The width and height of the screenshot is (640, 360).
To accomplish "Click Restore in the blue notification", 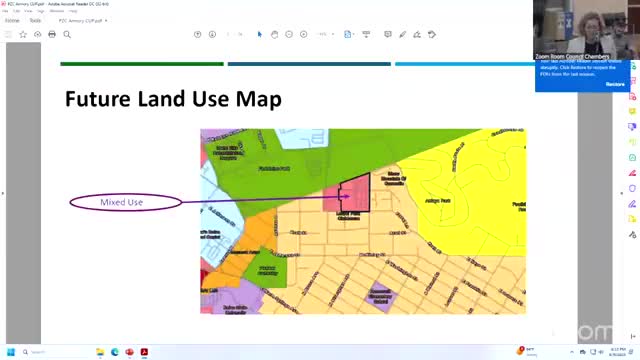I will (x=615, y=84).
